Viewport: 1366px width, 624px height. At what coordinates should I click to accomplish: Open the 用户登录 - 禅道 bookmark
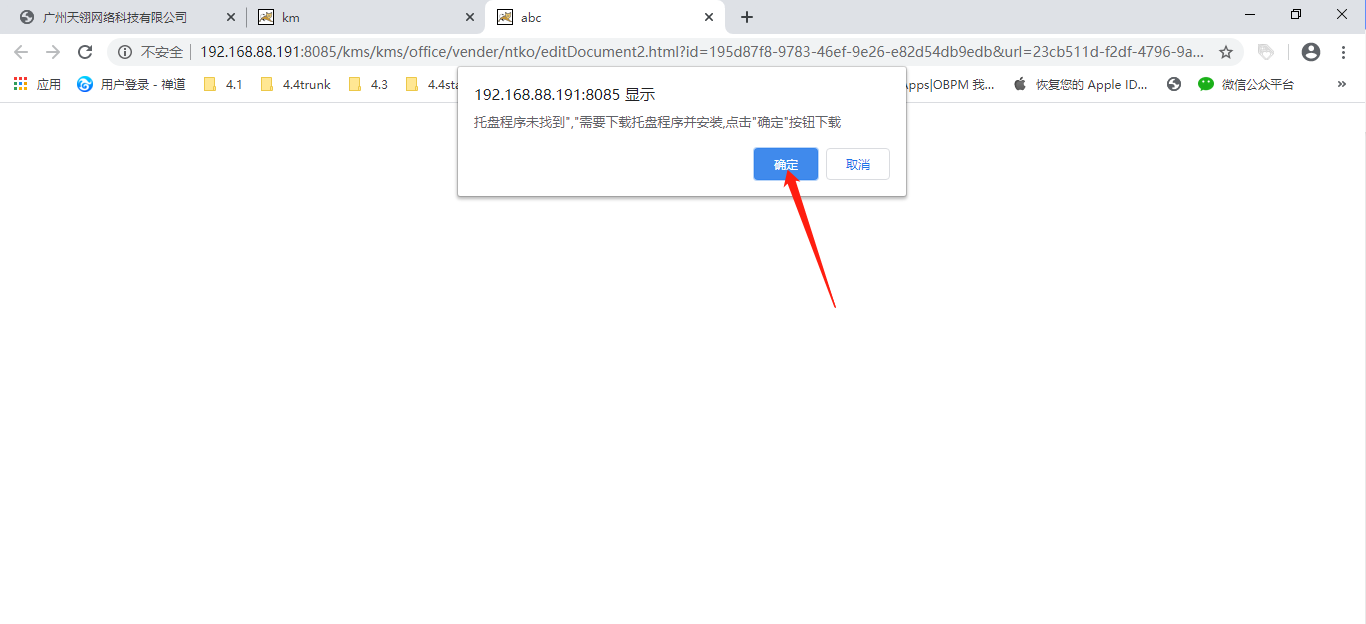pyautogui.click(x=132, y=85)
